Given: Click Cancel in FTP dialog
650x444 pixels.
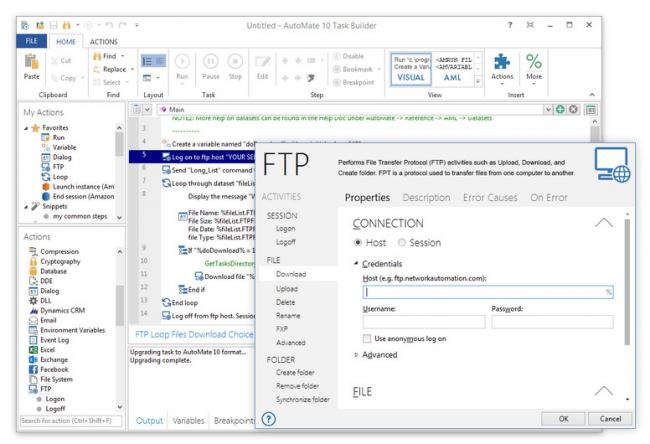Looking at the screenshot, I should [x=610, y=419].
